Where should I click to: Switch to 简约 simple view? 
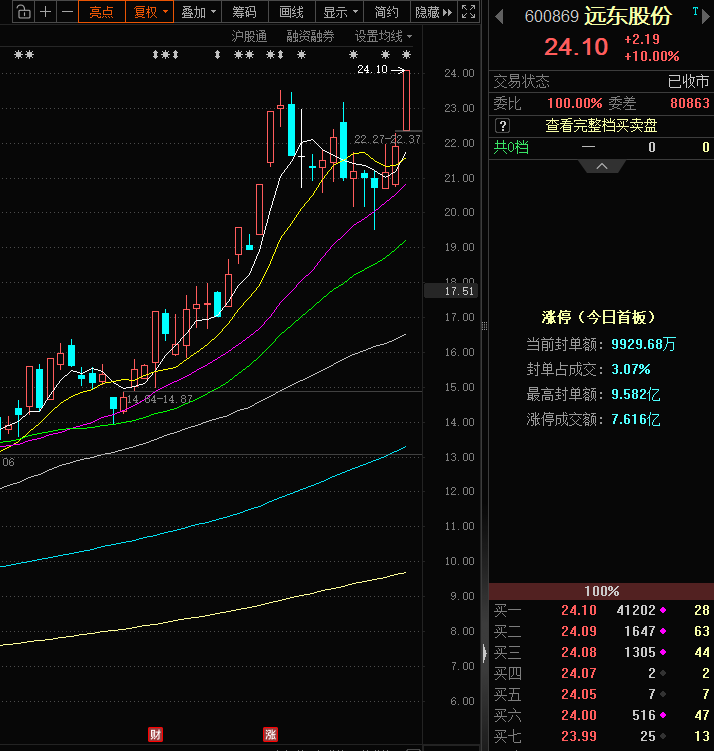pos(386,11)
